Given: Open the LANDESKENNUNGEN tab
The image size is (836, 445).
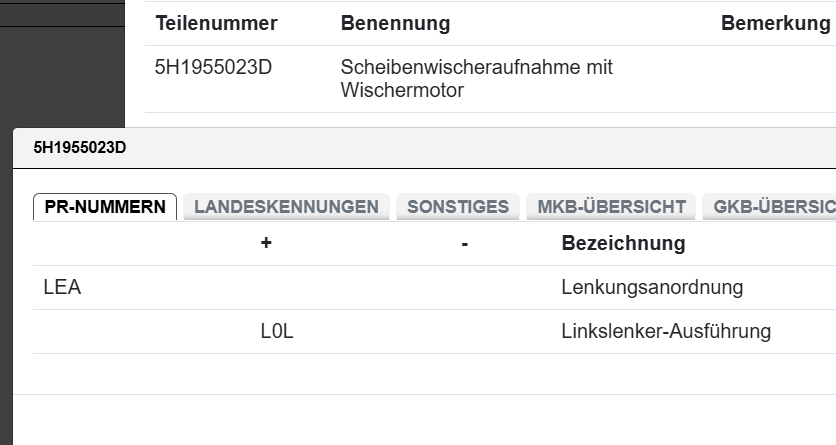Looking at the screenshot, I should (286, 207).
